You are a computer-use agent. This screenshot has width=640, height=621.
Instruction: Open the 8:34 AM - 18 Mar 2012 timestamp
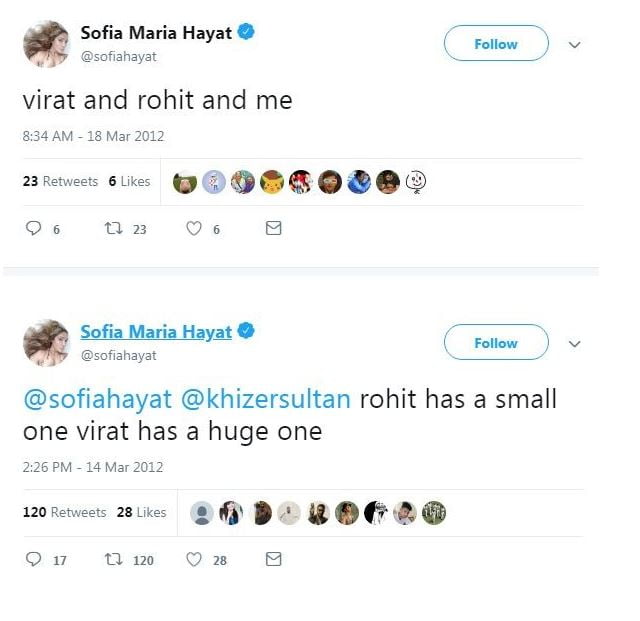(x=93, y=136)
